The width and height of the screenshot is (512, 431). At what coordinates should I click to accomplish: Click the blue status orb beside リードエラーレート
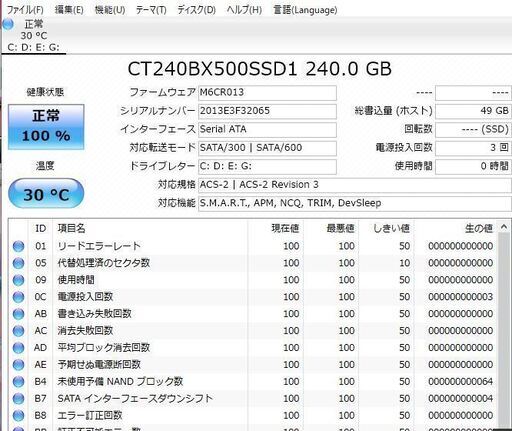click(x=18, y=246)
